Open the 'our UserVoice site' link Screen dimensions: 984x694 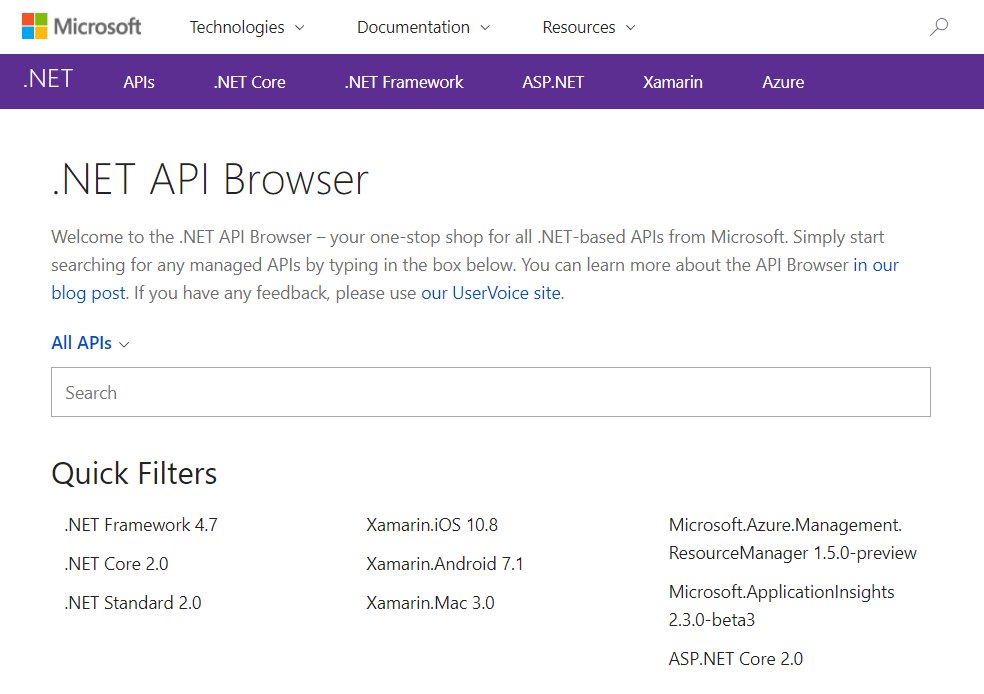point(491,293)
